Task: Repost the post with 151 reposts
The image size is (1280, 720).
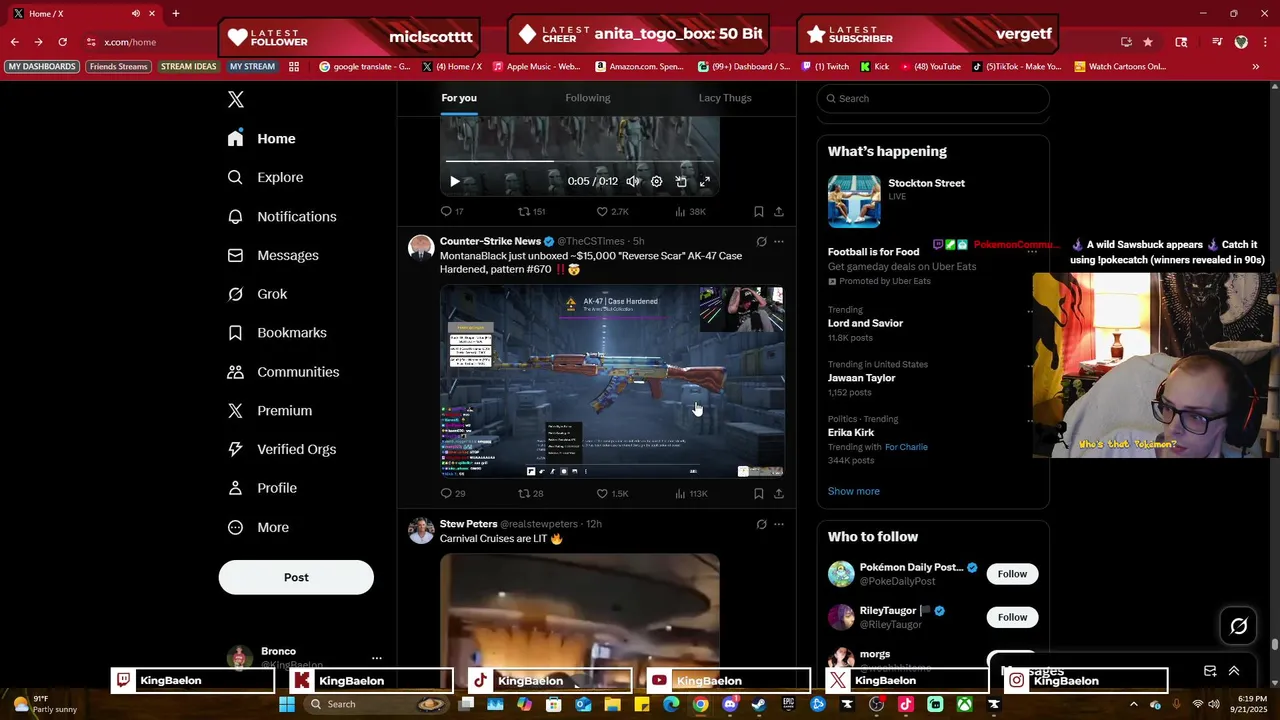Action: tap(531, 211)
